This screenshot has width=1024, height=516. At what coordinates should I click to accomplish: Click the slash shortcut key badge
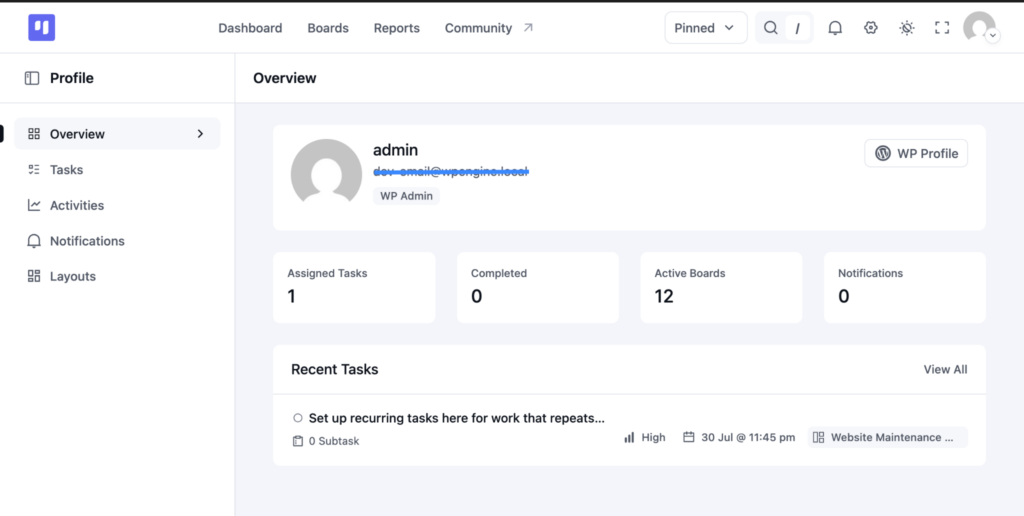[x=797, y=28]
